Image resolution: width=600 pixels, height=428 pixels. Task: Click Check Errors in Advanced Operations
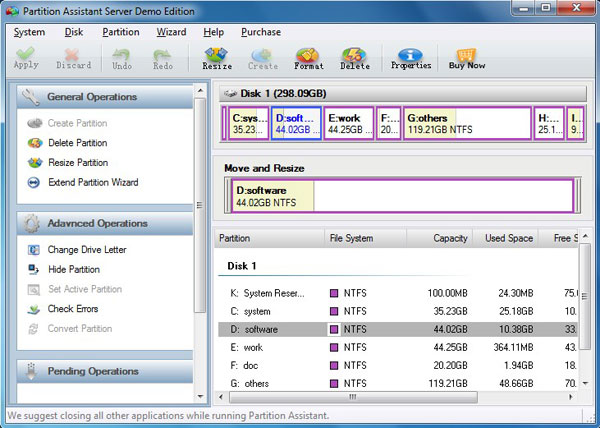pyautogui.click(x=72, y=309)
